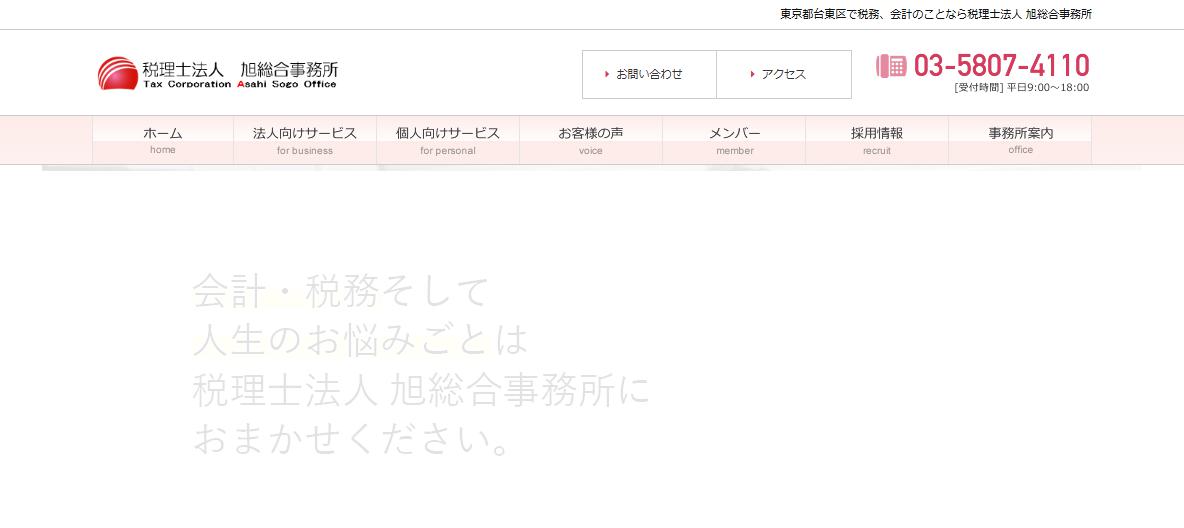Open お客様の声 voice menu item

[x=590, y=140]
